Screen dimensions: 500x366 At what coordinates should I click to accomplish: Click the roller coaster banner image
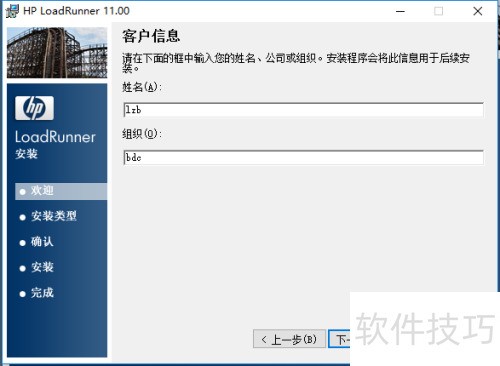click(x=57, y=53)
